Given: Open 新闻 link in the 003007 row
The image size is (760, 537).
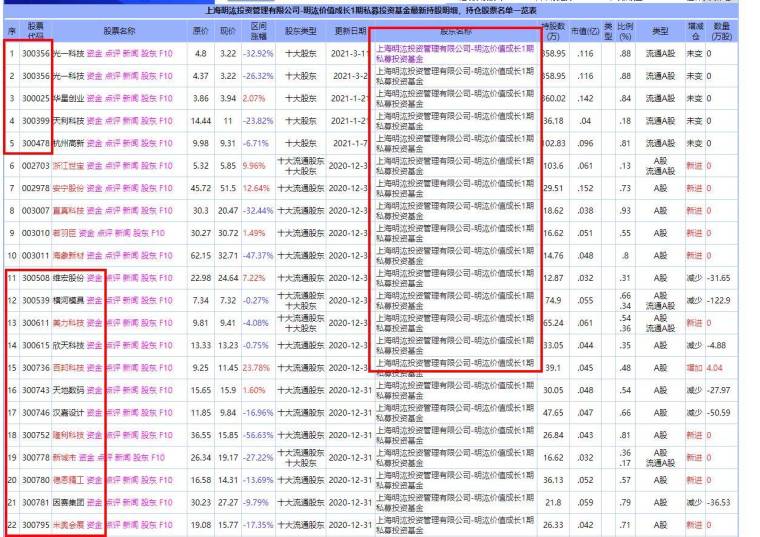Looking at the screenshot, I should pos(130,210).
